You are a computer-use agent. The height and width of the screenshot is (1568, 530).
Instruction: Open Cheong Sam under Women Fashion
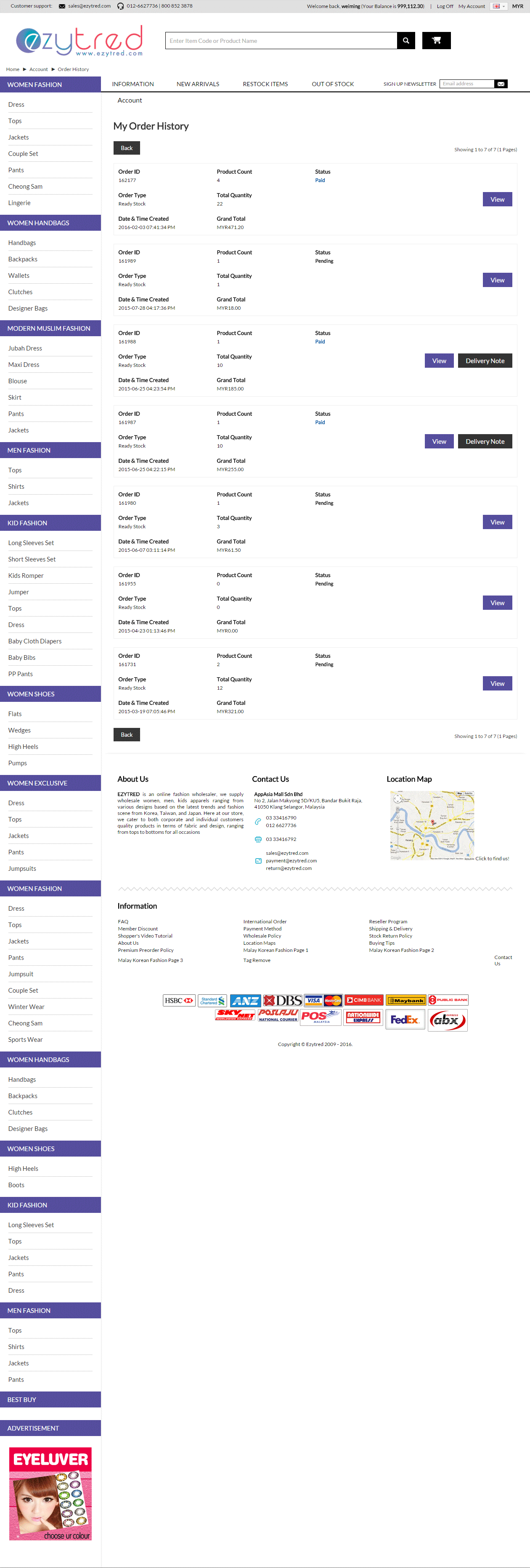25,187
